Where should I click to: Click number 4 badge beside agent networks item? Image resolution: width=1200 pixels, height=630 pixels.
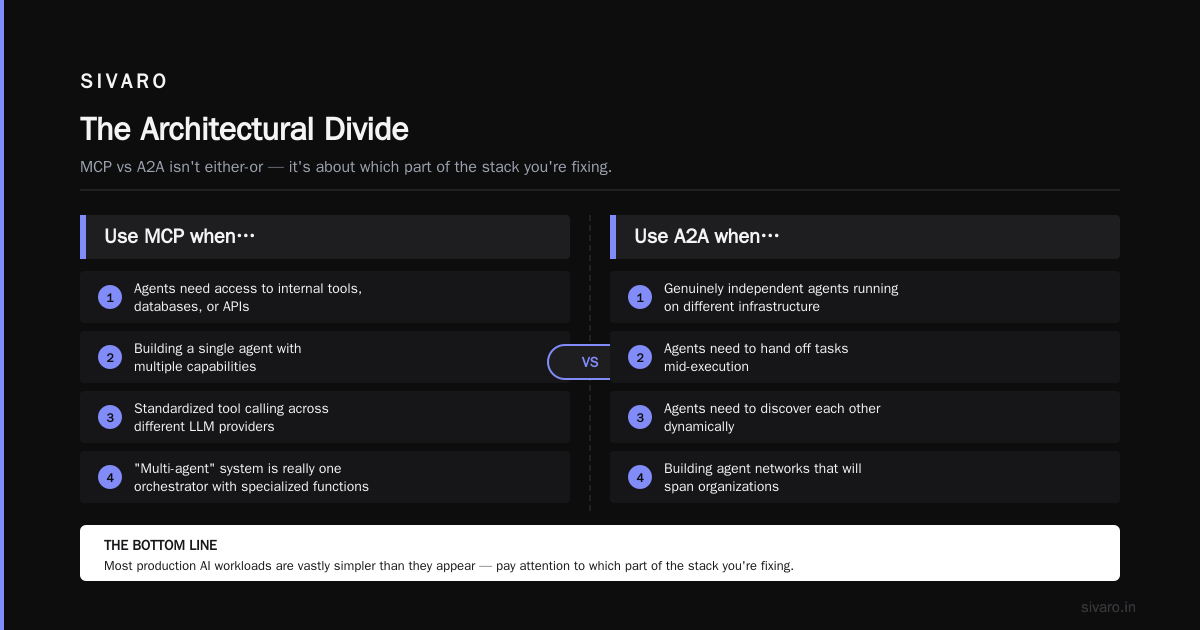pyautogui.click(x=640, y=477)
